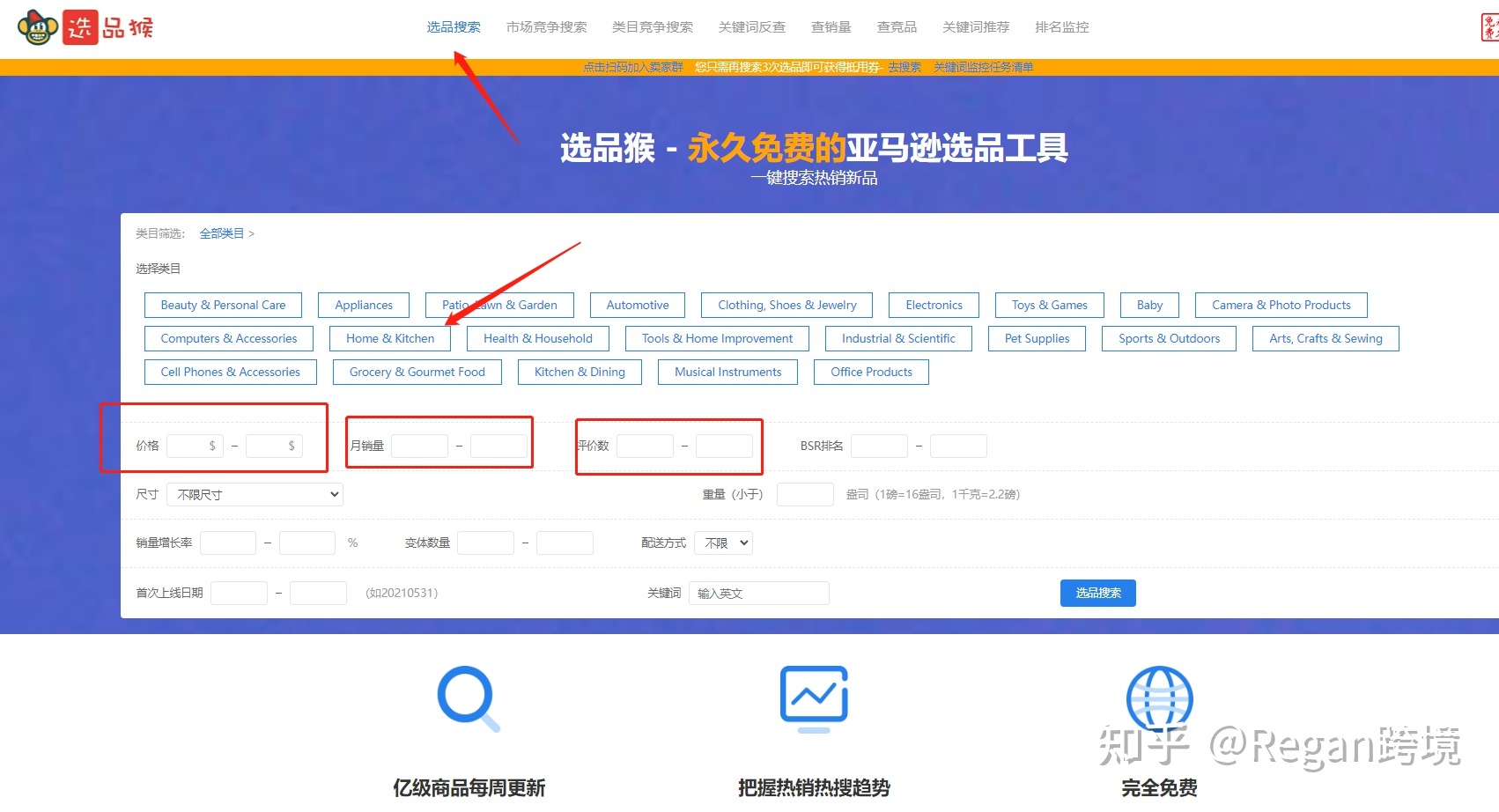Click the magnifier icon above 亿级商品每周更新
Screen dimensions: 1499x812
click(468, 698)
